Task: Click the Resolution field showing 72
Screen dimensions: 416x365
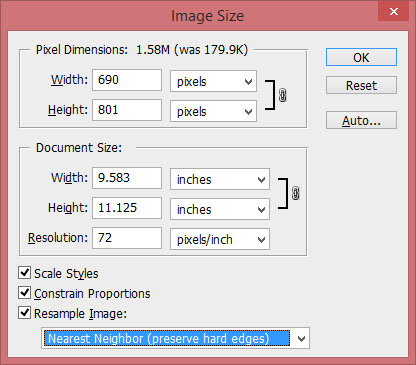Action: click(127, 238)
